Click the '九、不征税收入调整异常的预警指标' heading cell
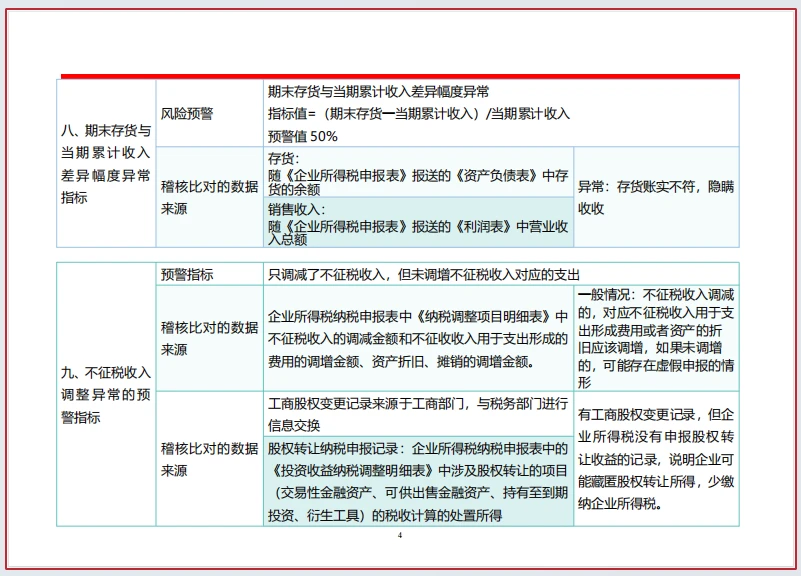Screen dimensions: 801x576 (106, 395)
